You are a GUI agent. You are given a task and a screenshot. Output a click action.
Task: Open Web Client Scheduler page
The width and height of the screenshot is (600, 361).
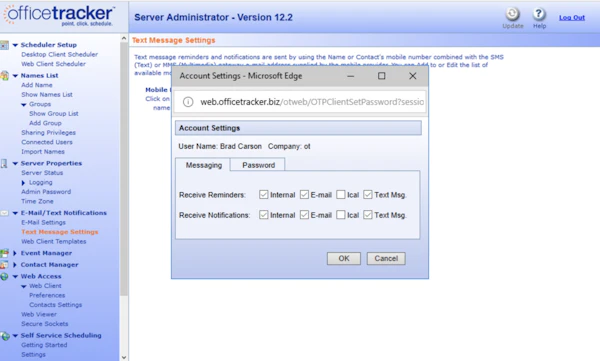53,64
